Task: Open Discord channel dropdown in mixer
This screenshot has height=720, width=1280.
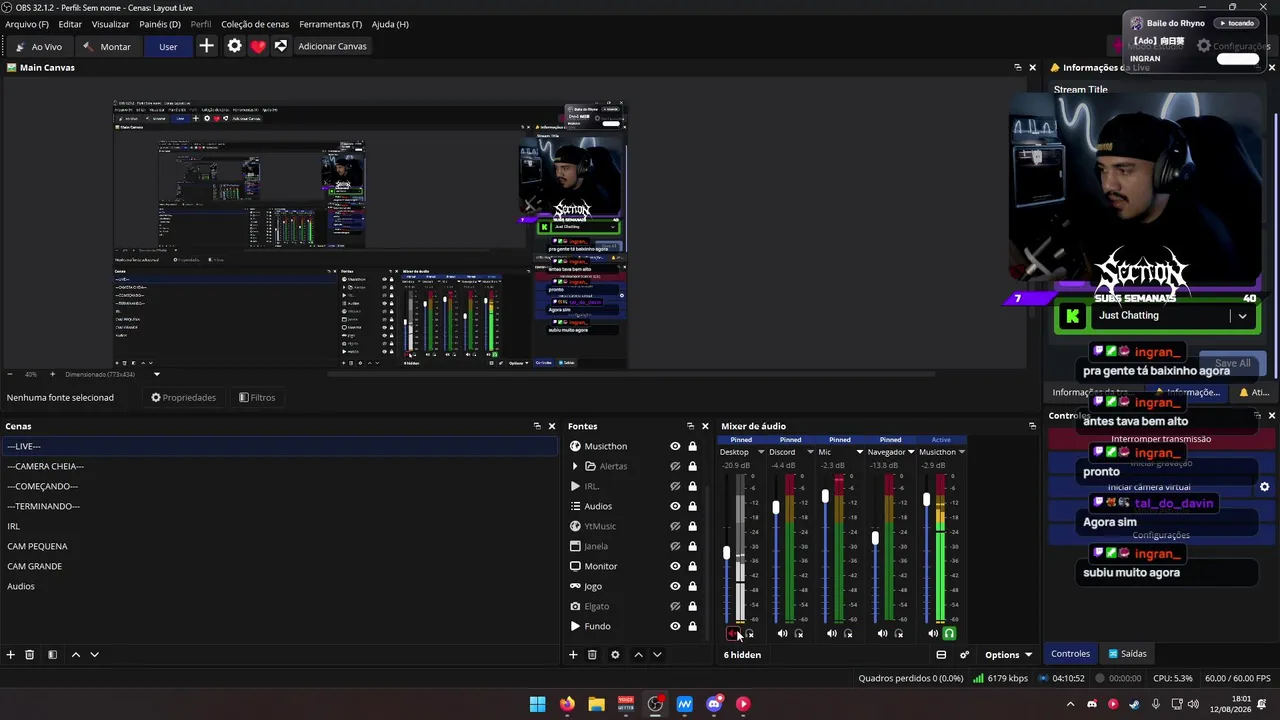Action: coord(810,452)
